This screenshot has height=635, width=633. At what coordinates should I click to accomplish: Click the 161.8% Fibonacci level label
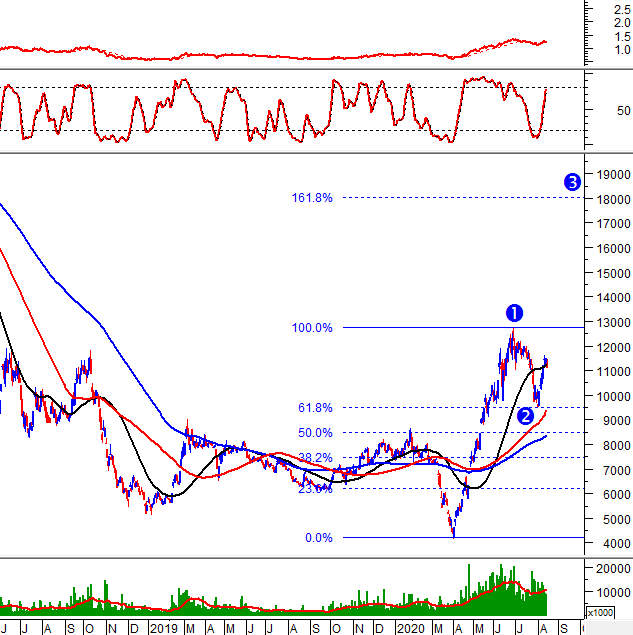(x=312, y=198)
